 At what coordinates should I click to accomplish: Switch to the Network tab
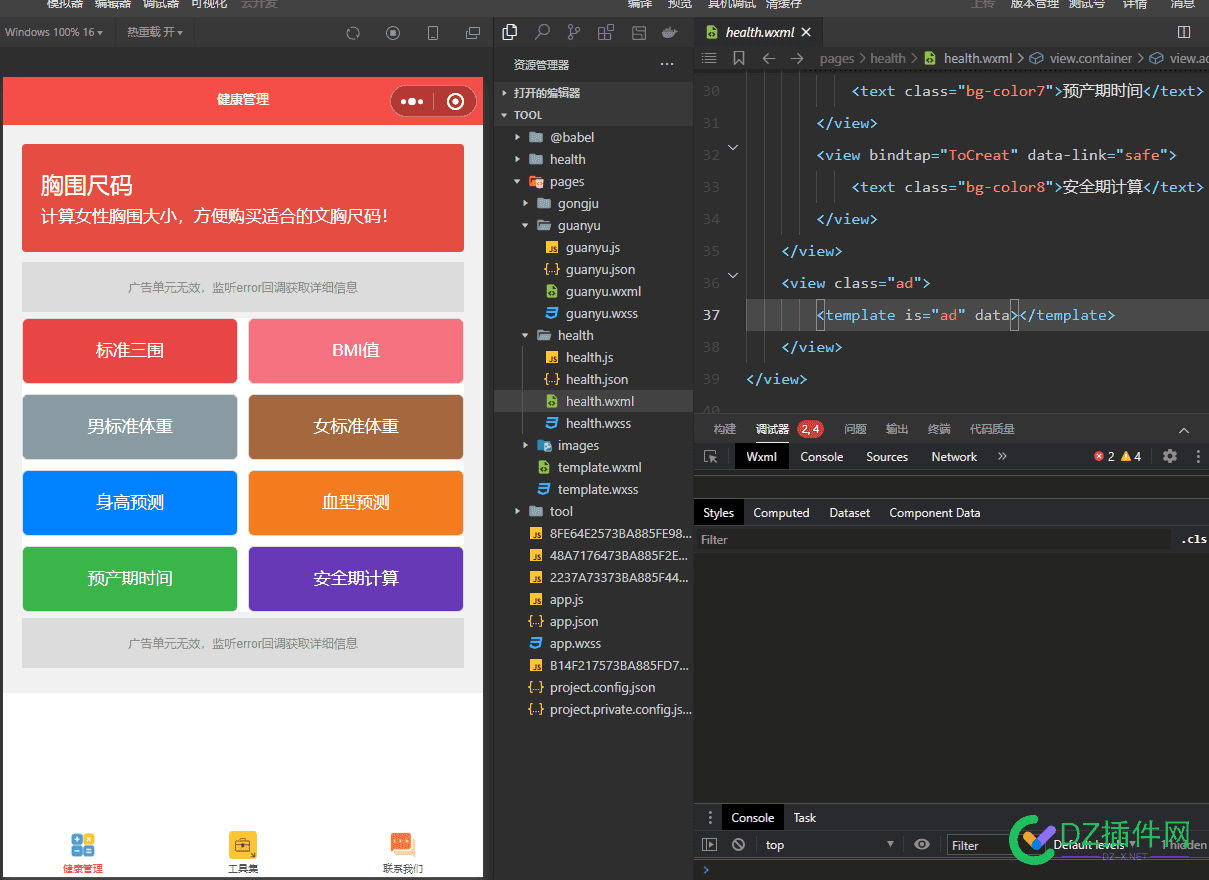[954, 456]
